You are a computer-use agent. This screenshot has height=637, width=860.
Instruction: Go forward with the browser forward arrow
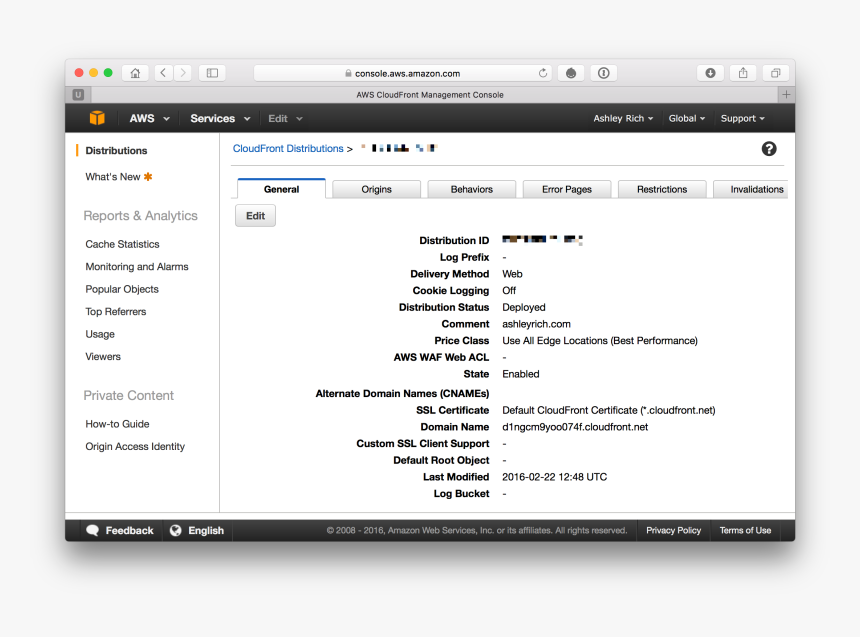click(x=183, y=73)
